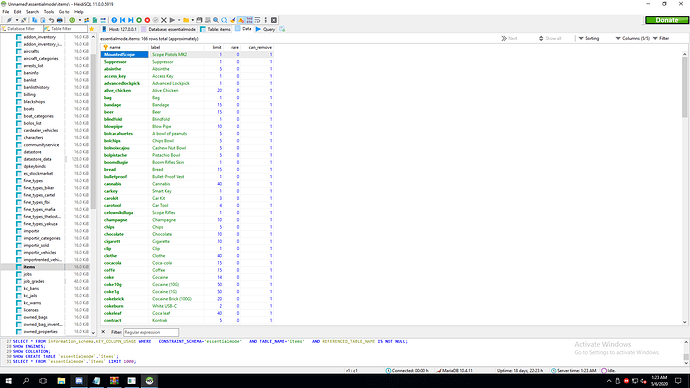This screenshot has height=388, width=690.
Task: Open the Search menu
Action: 32,12
